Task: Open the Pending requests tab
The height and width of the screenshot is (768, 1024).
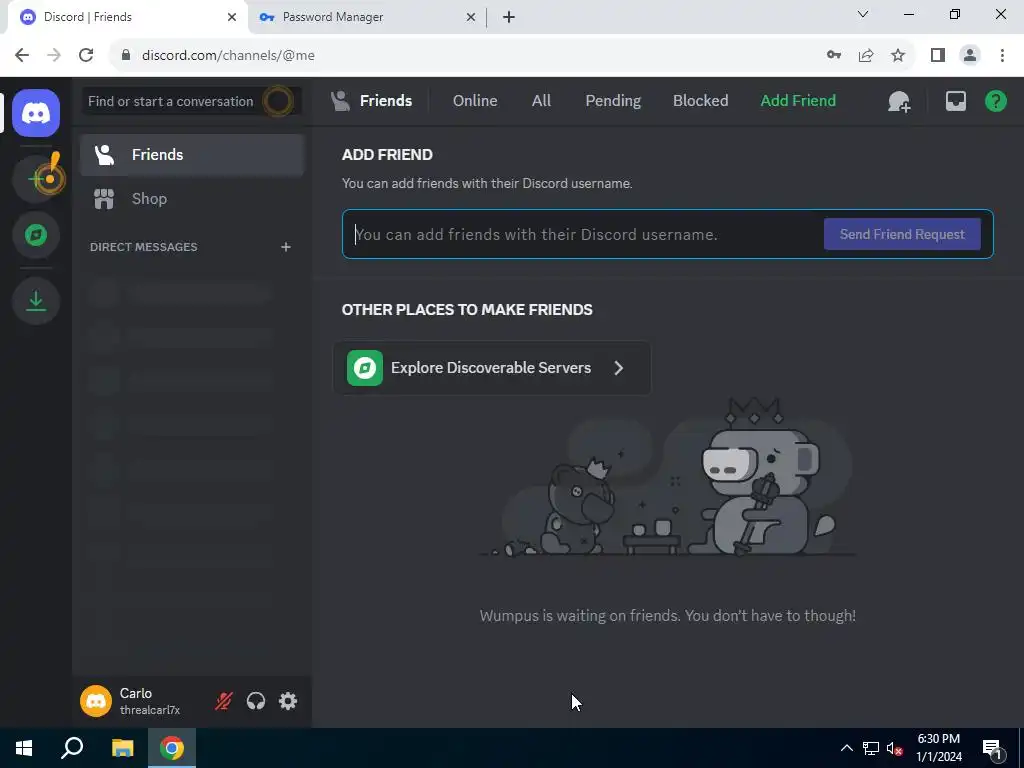Action: (613, 101)
